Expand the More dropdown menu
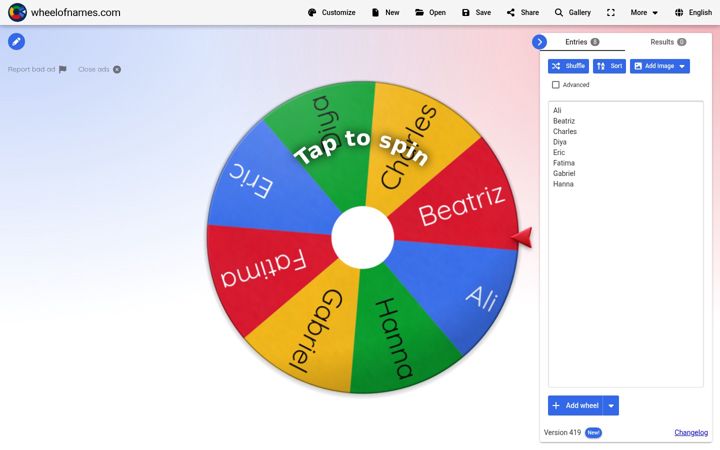 [644, 12]
